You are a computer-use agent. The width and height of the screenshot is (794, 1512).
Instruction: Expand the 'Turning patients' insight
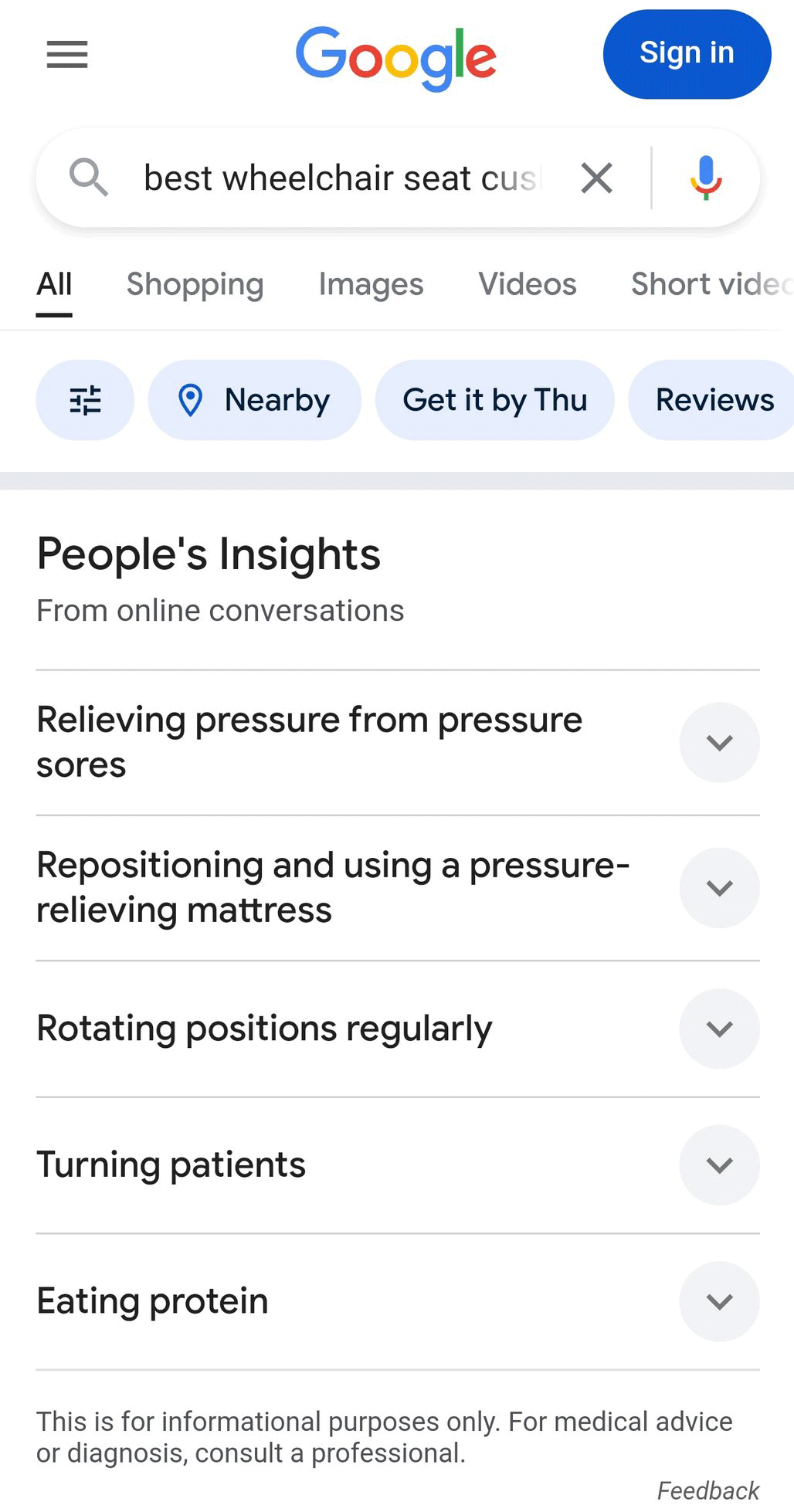pyautogui.click(x=719, y=1165)
